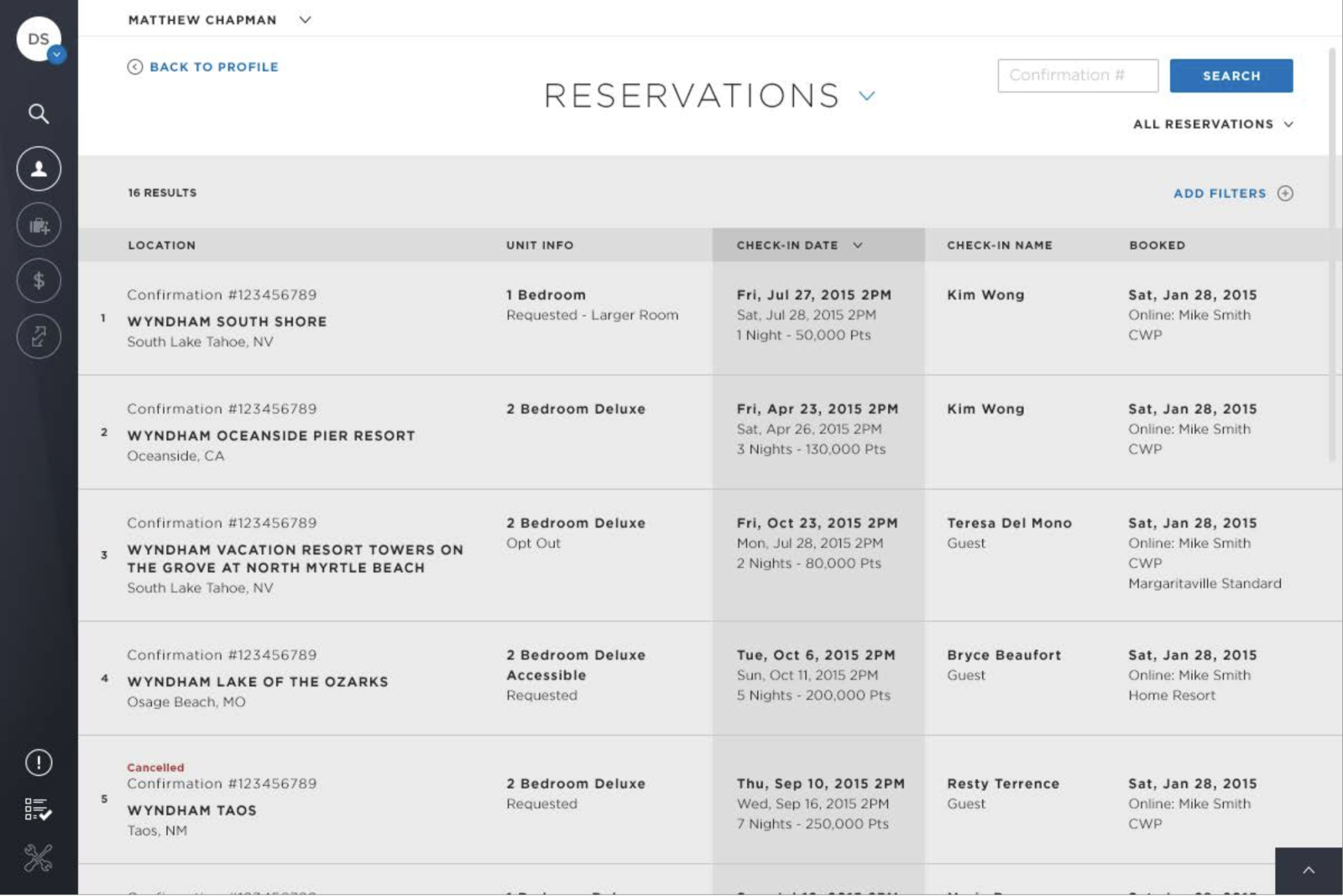This screenshot has width=1343, height=896.
Task: Click the add-booking briefcase icon
Action: pos(38,224)
